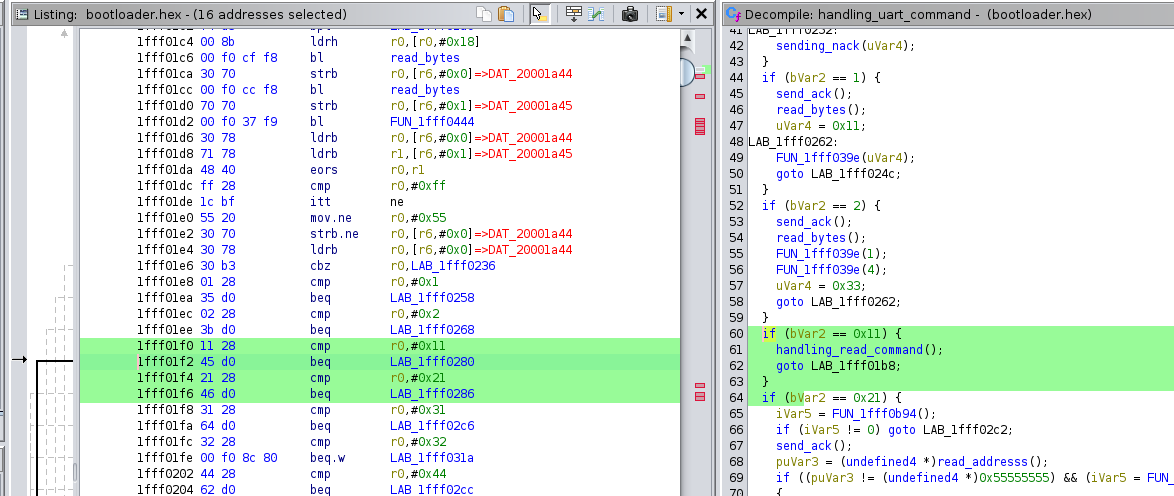Image resolution: width=1174 pixels, height=496 pixels.
Task: Close the Listing panel with X
Action: click(701, 14)
